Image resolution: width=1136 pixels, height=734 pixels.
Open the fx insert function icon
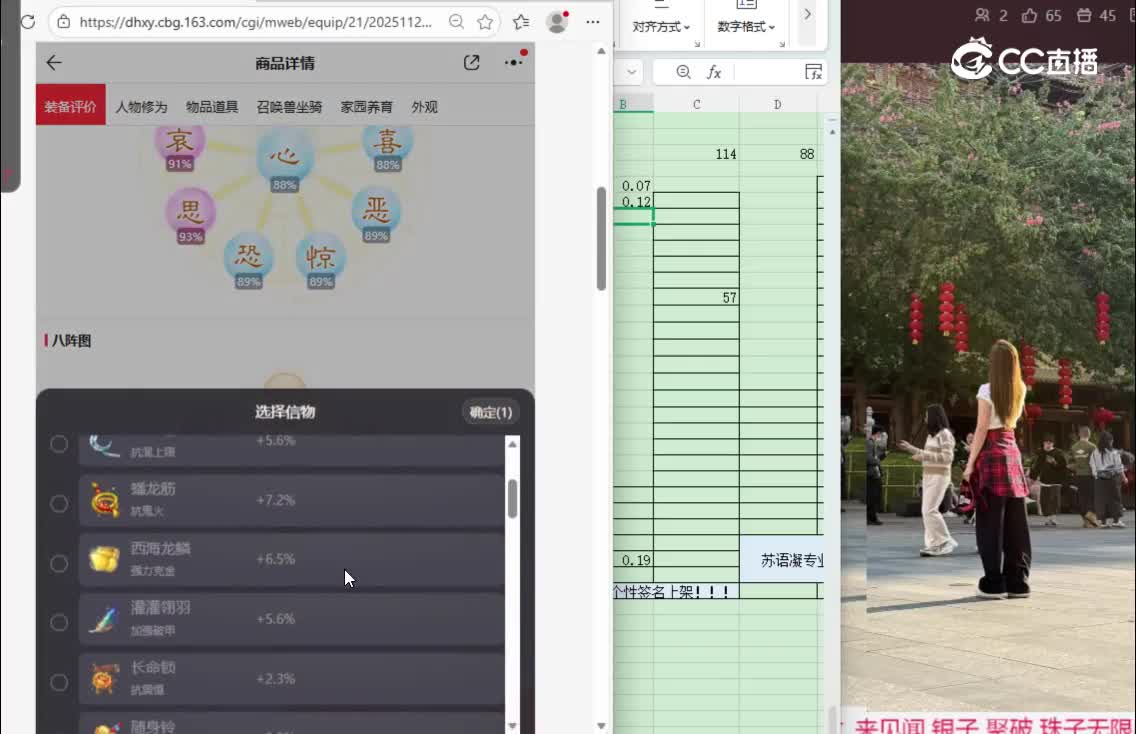pyautogui.click(x=714, y=72)
